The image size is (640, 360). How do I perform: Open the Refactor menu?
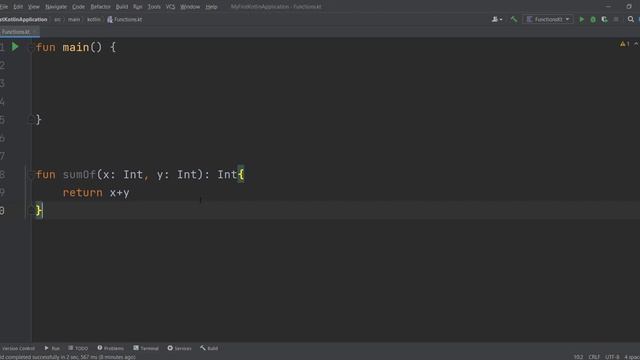pyautogui.click(x=100, y=7)
